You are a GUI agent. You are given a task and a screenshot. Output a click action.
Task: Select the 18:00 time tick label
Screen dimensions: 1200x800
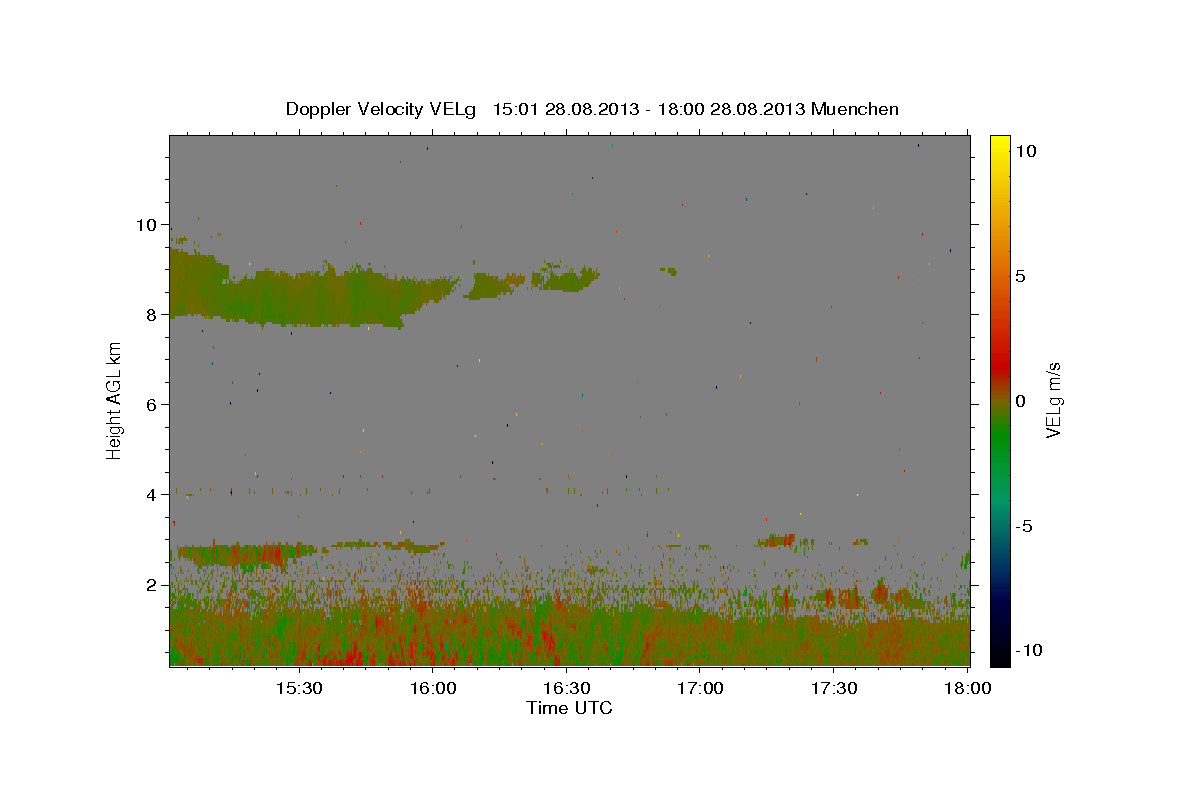tap(967, 688)
